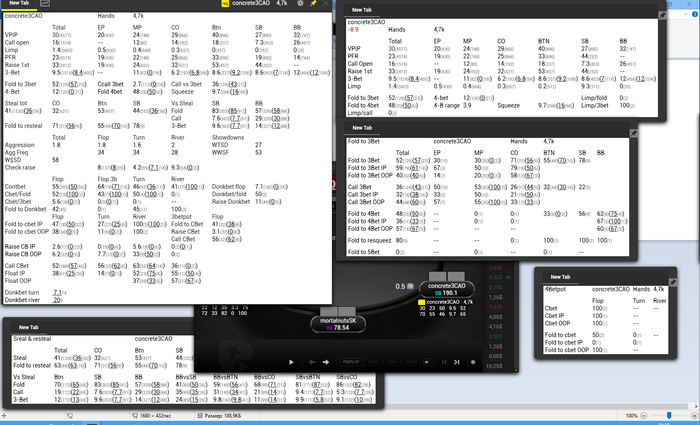The width and height of the screenshot is (700, 425).
Task: Select New Tab in Steal & resteal popup
Action: [29, 328]
